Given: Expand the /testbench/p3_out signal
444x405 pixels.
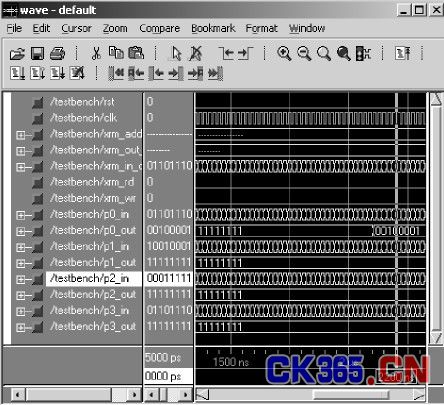Looking at the screenshot, I should pyautogui.click(x=20, y=327).
